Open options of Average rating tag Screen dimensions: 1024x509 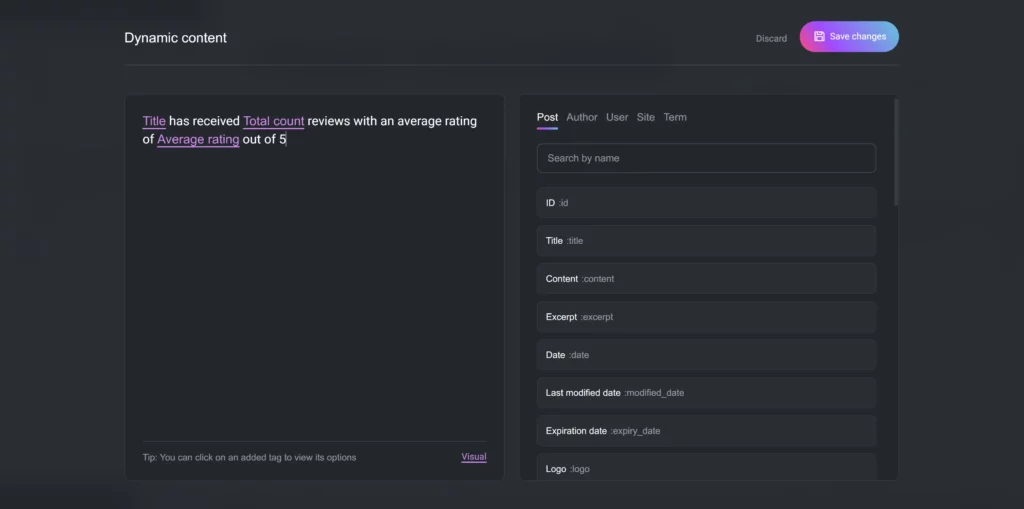click(x=198, y=139)
